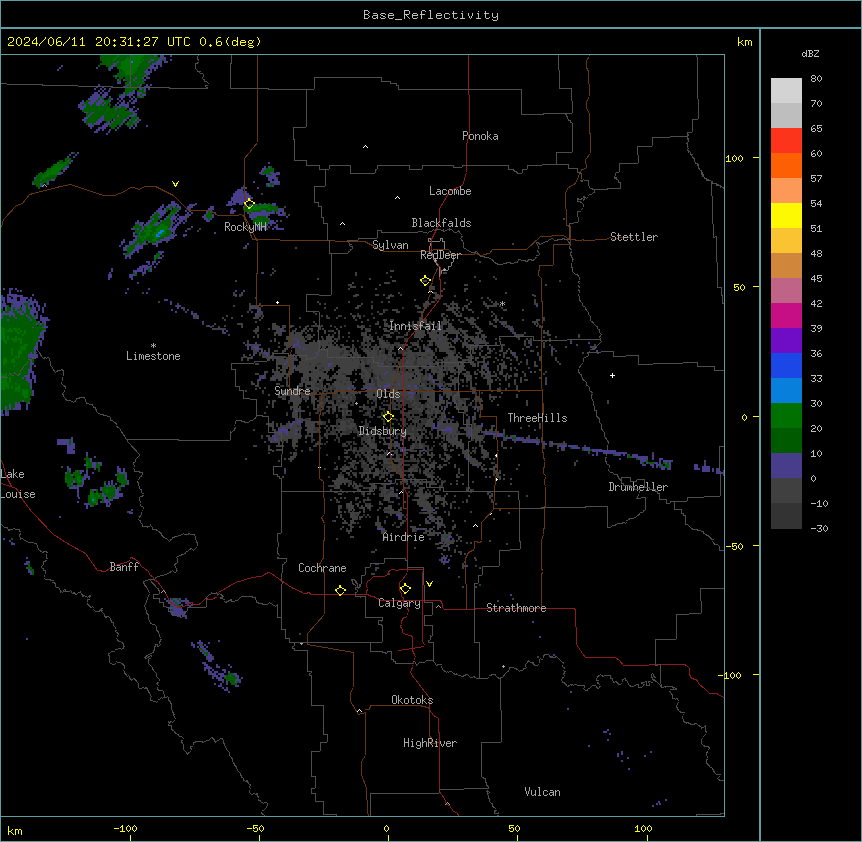
Task: Click the Blackfalds city label
Action: click(x=441, y=223)
